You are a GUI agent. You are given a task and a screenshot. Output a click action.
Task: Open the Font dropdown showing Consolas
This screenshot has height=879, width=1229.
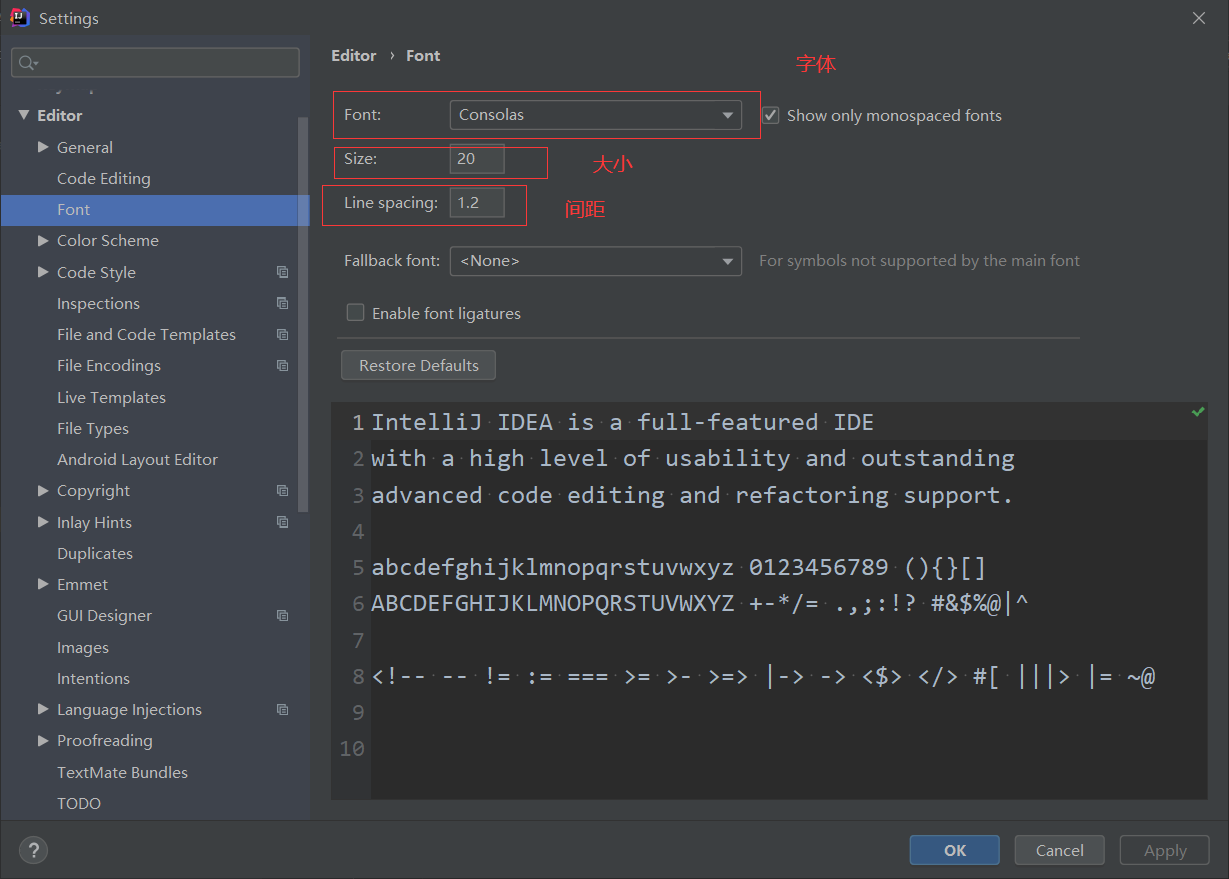596,115
